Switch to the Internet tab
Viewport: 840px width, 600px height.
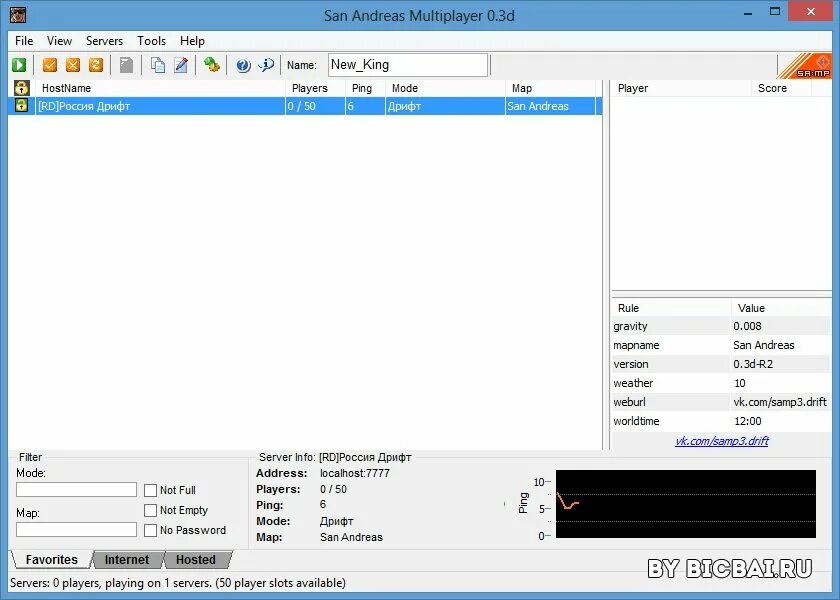tap(127, 560)
